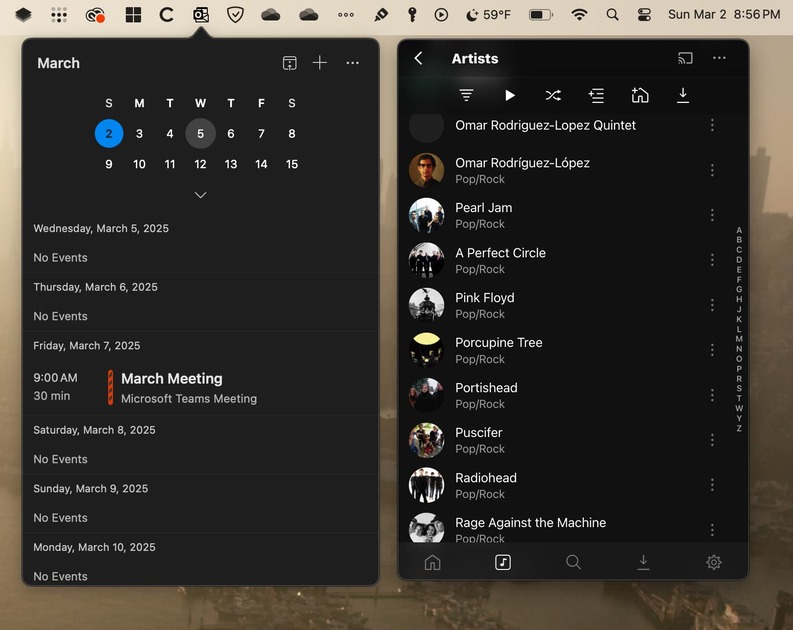
Task: Play all artists
Action: tap(510, 95)
